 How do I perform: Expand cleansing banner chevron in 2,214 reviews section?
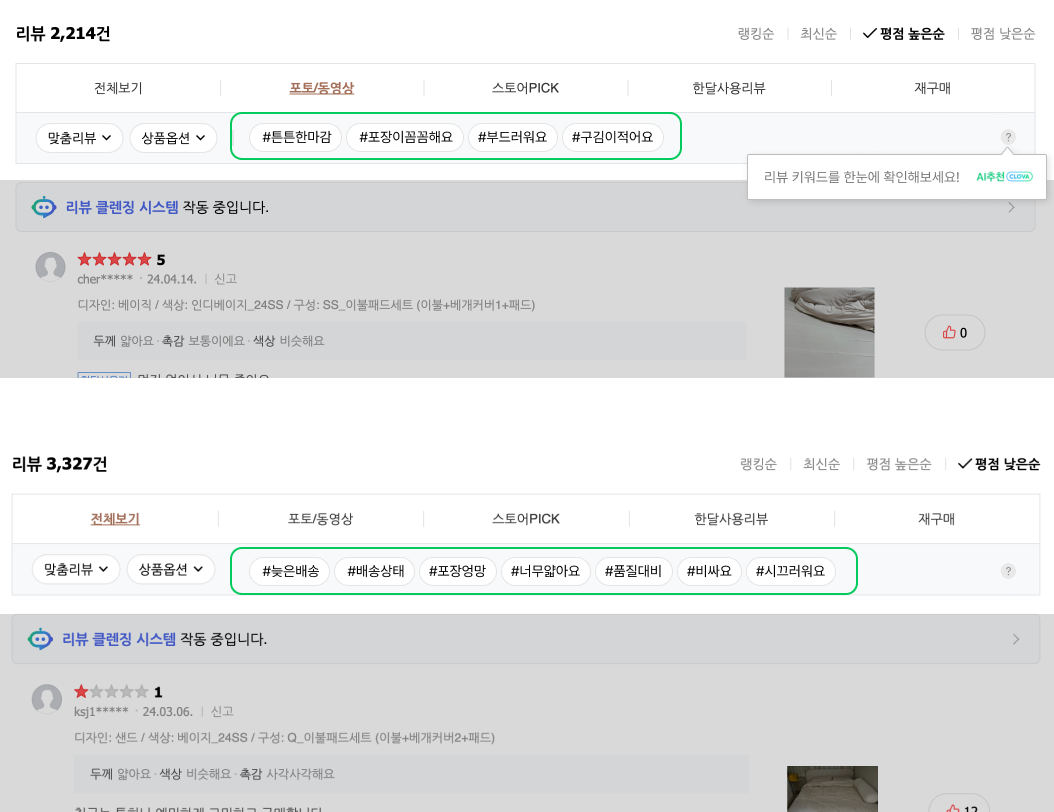[1012, 208]
